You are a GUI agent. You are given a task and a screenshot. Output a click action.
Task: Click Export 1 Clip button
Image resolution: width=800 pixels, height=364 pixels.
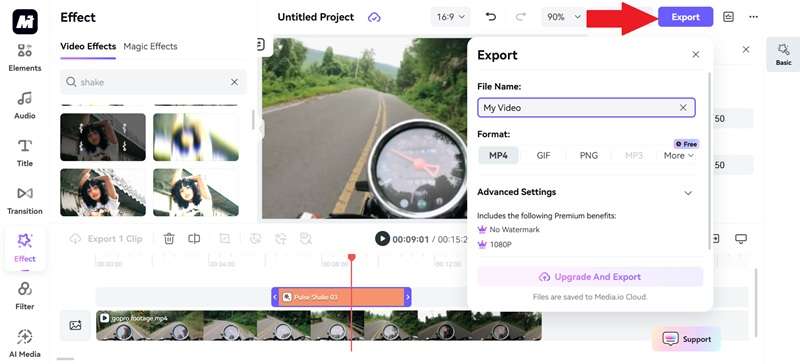106,238
